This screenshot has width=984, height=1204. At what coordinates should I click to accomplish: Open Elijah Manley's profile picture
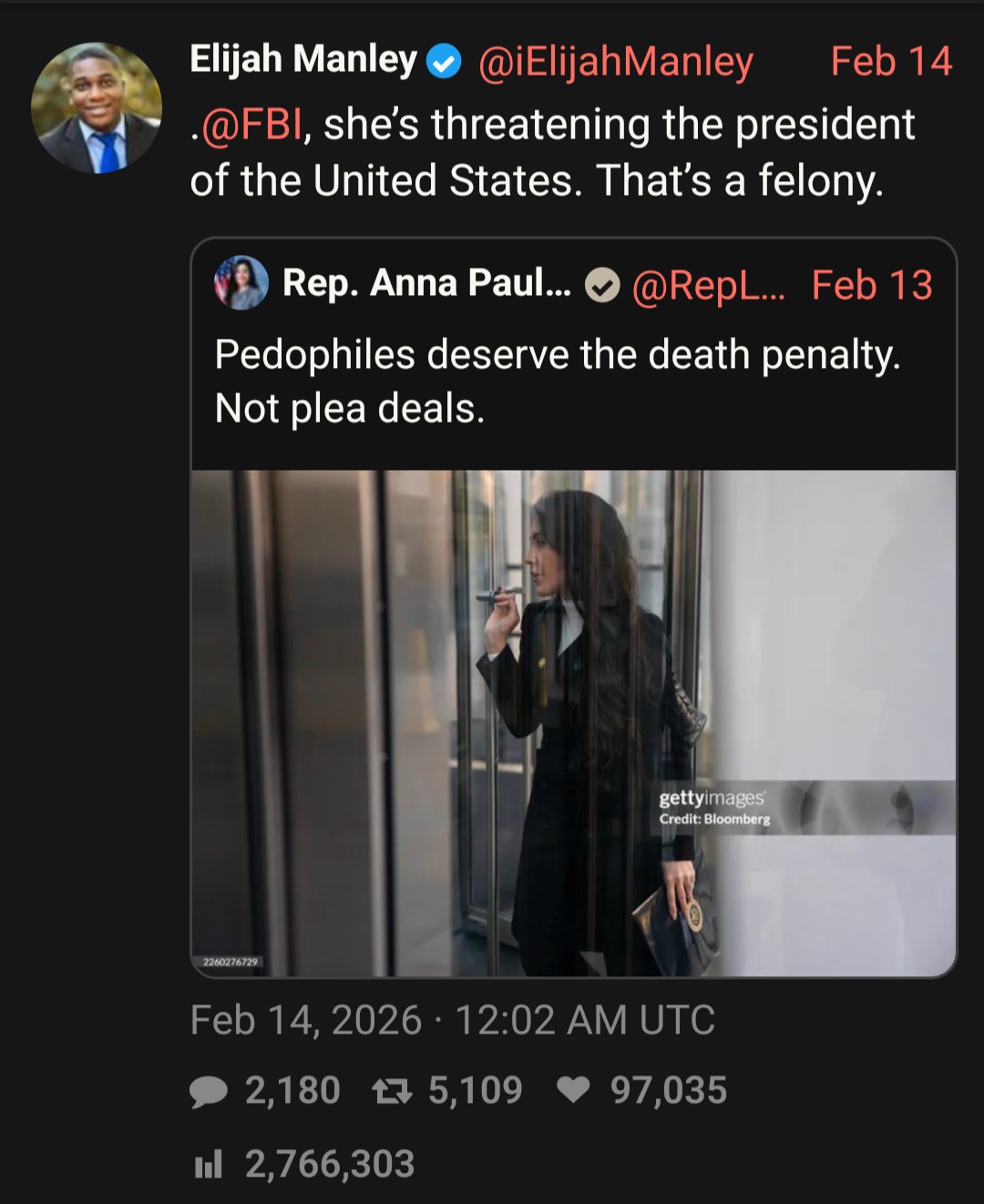[96, 108]
